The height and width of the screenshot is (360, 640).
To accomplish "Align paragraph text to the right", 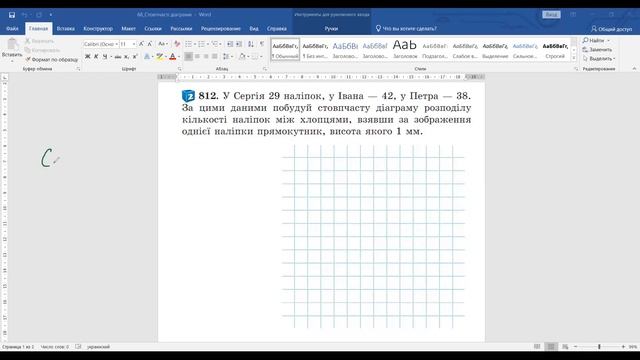I will (206, 56).
